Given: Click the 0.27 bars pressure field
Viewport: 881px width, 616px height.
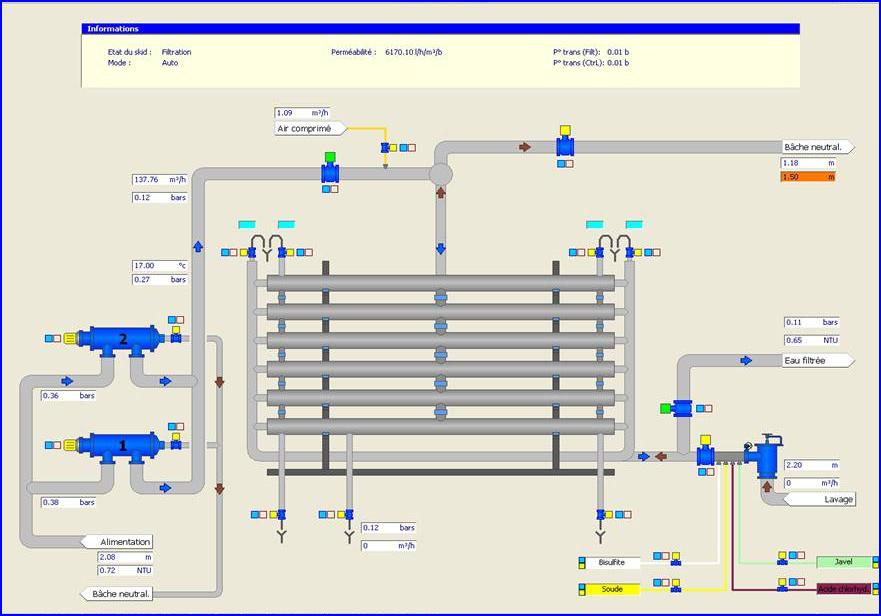Looking at the screenshot, I should (x=160, y=279).
